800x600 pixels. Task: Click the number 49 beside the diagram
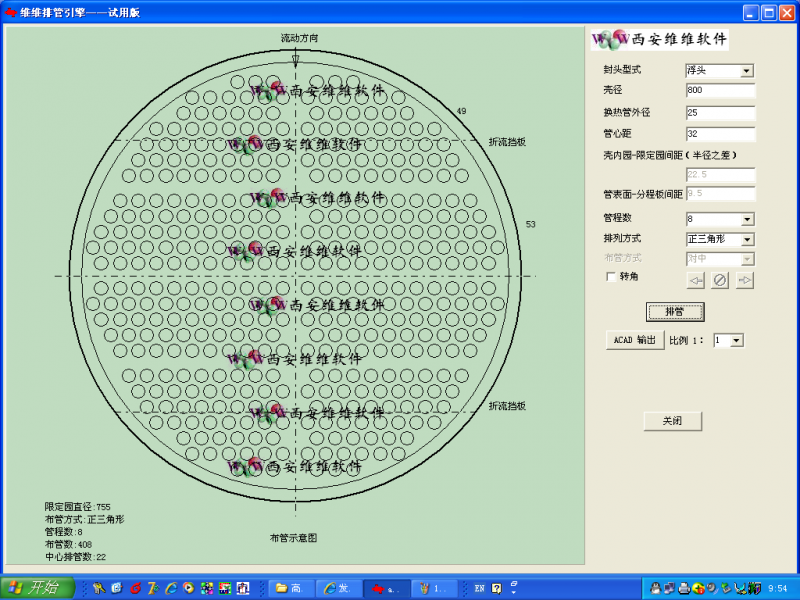pyautogui.click(x=461, y=111)
